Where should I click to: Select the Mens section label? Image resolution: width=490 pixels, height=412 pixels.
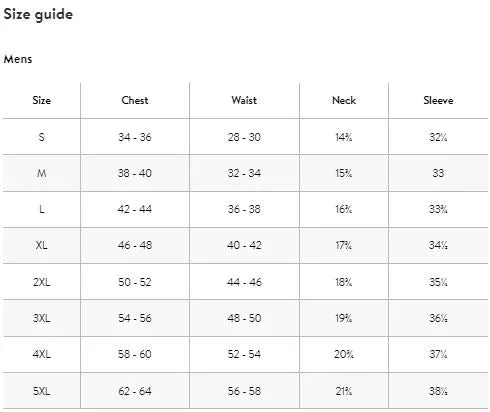18,59
